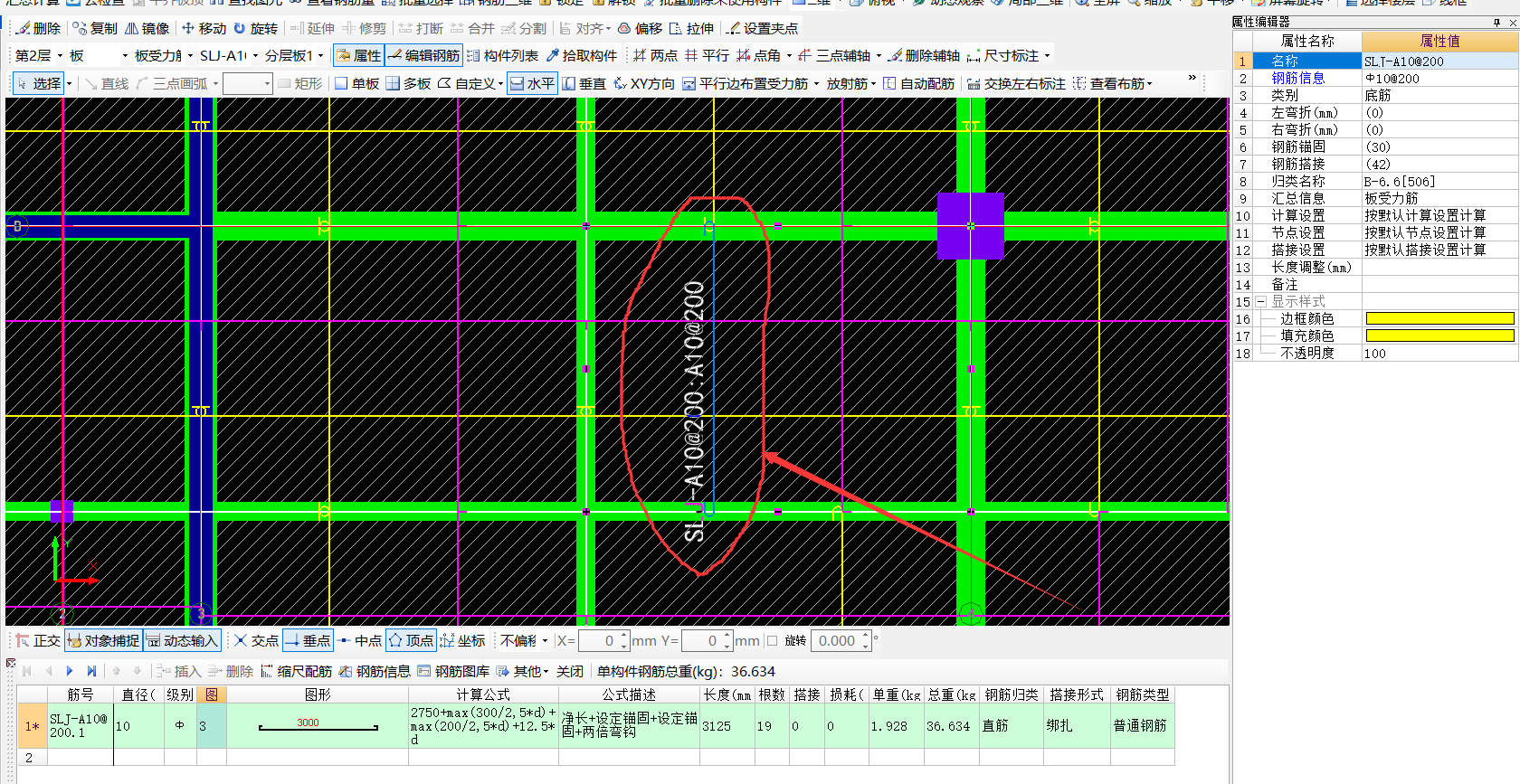Click 关闭 to close rebar panel

(570, 671)
